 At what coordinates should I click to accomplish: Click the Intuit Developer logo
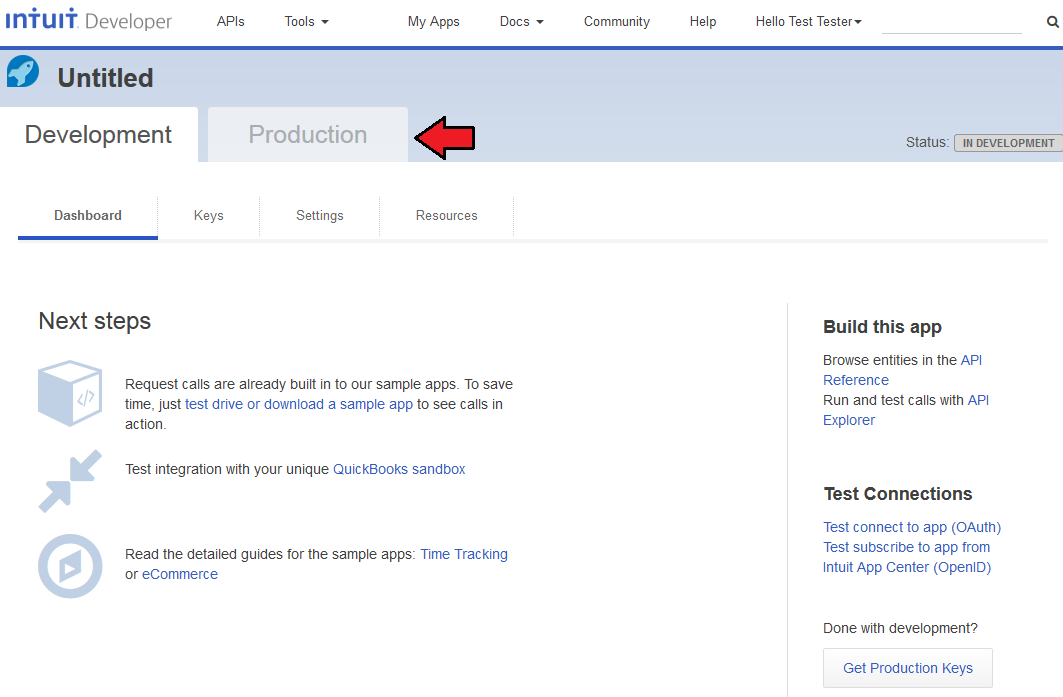pos(89,19)
